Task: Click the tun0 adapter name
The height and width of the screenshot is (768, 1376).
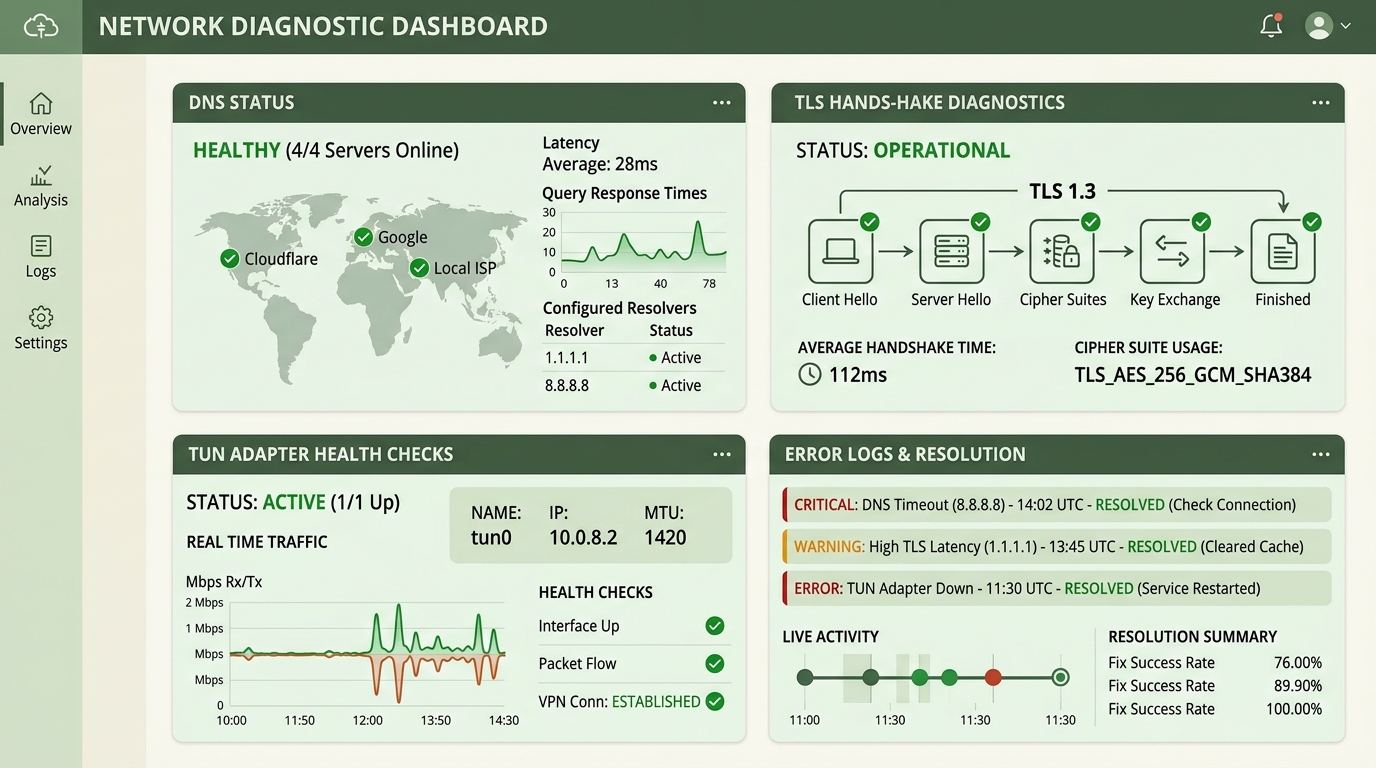Action: (491, 537)
